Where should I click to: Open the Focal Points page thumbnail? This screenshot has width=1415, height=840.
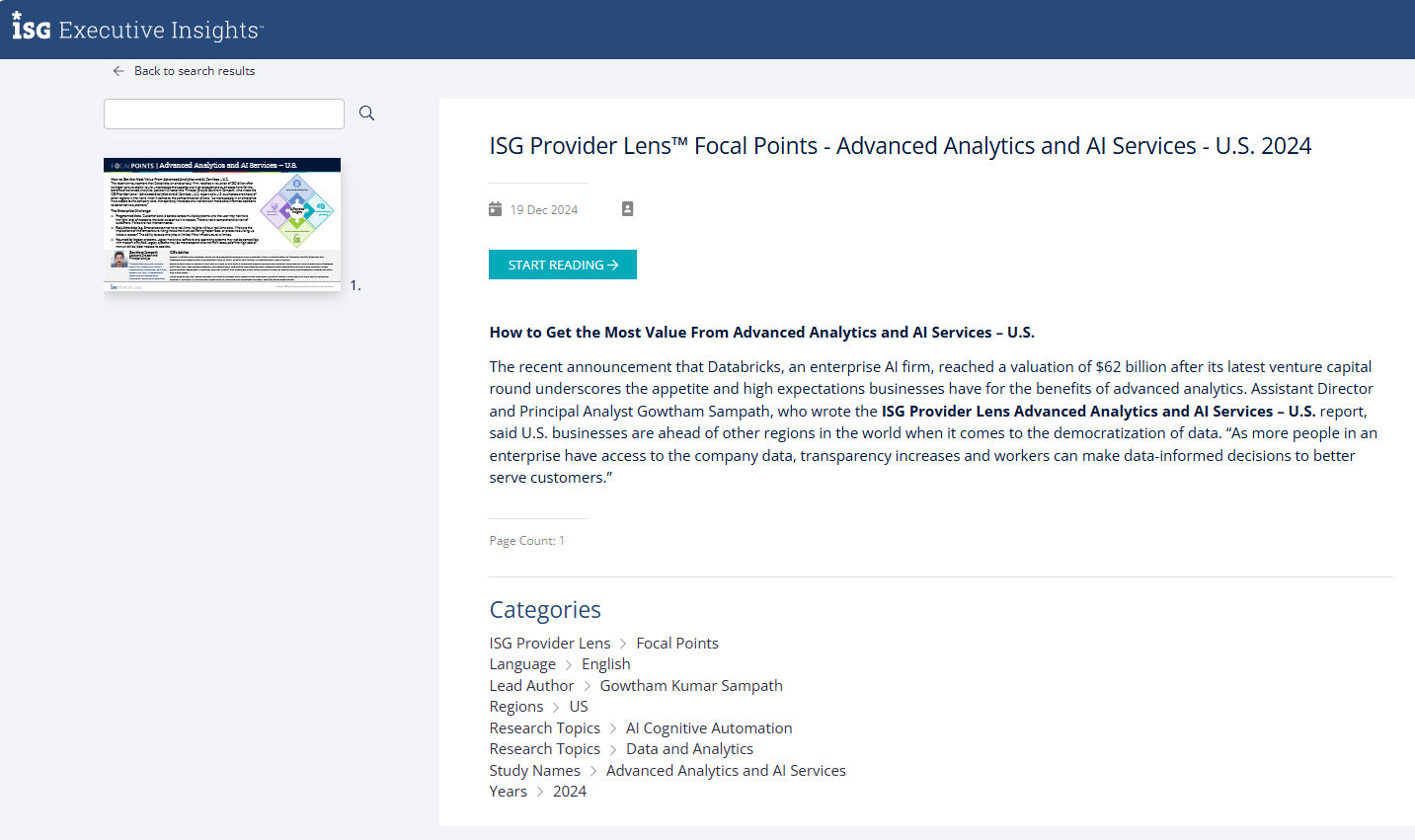(222, 224)
